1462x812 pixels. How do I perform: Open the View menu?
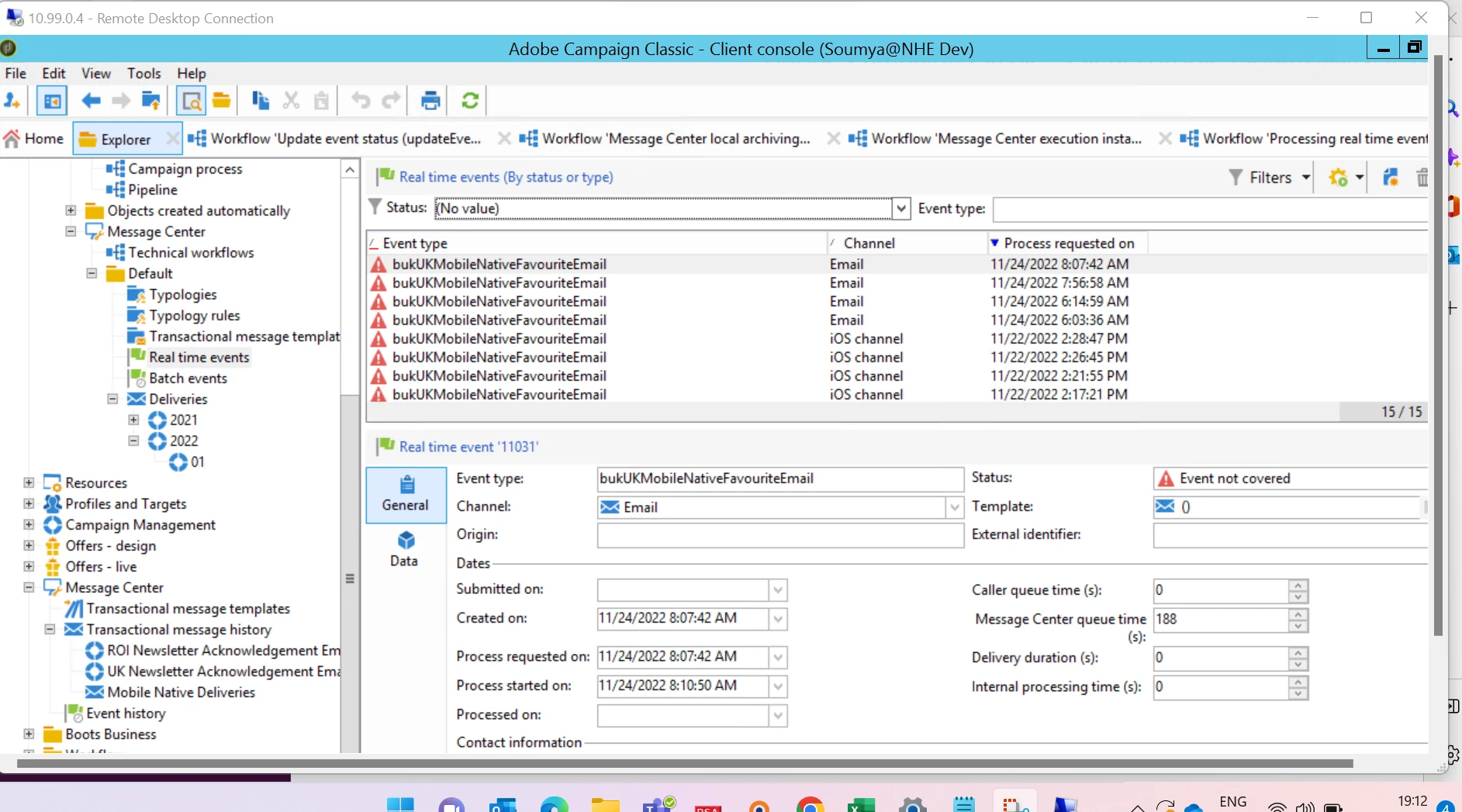[96, 73]
